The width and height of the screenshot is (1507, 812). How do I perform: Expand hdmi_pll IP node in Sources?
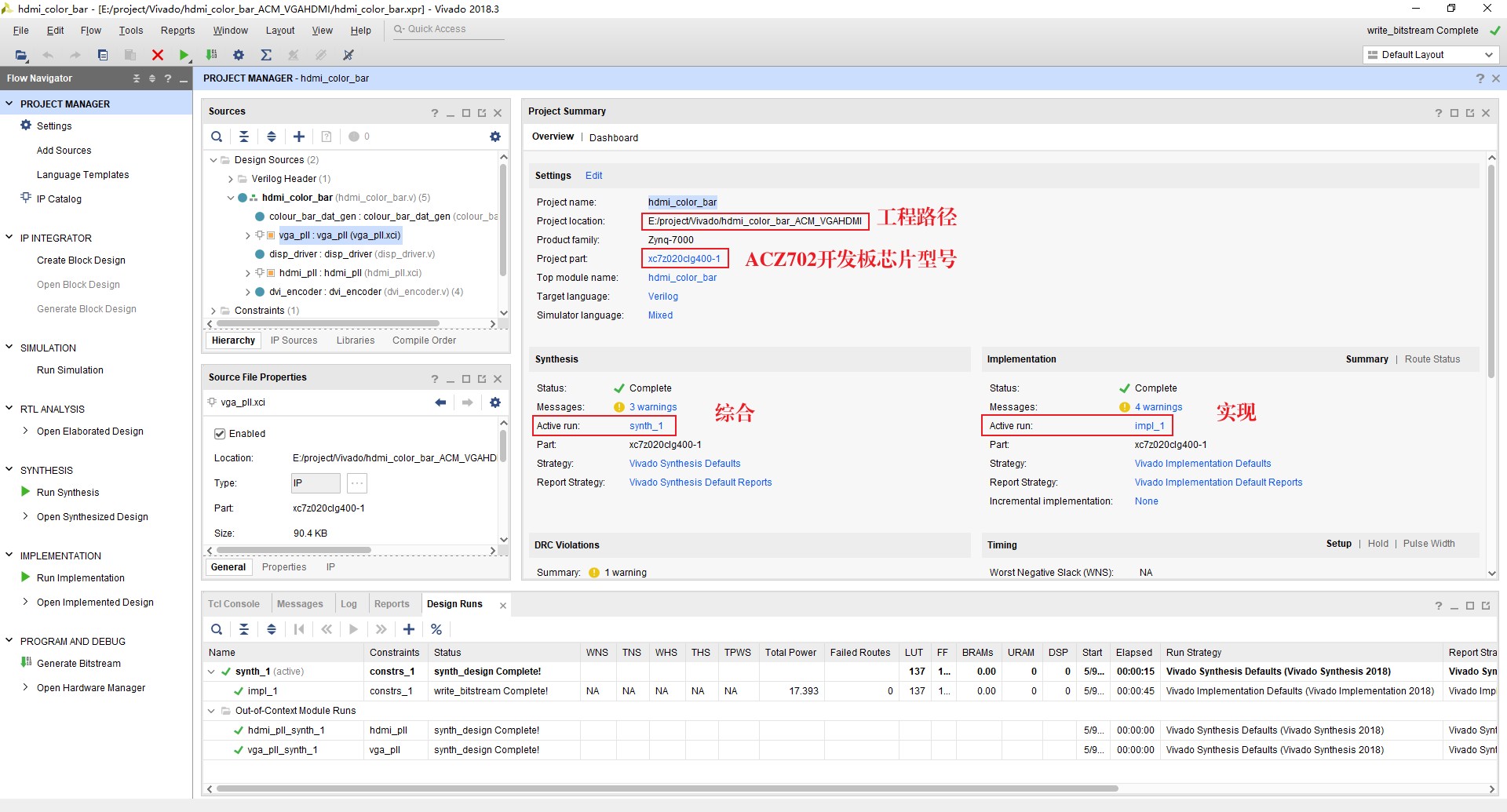coord(248,273)
